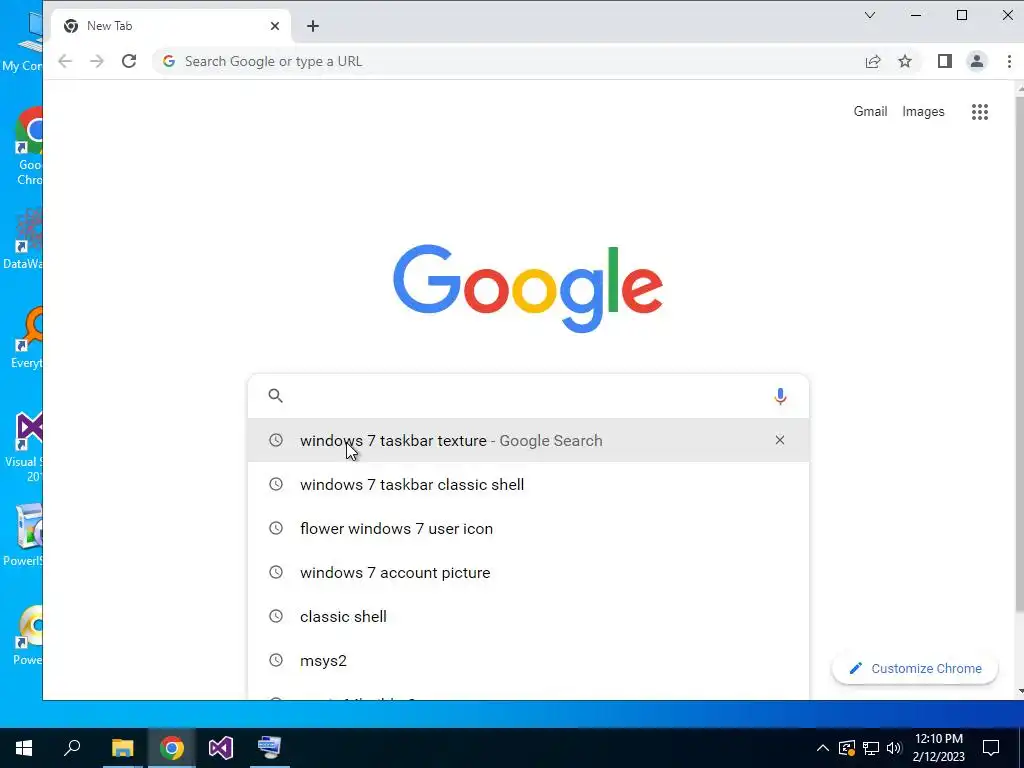This screenshot has width=1024, height=768.
Task: Open volume control in system tray
Action: [x=894, y=748]
